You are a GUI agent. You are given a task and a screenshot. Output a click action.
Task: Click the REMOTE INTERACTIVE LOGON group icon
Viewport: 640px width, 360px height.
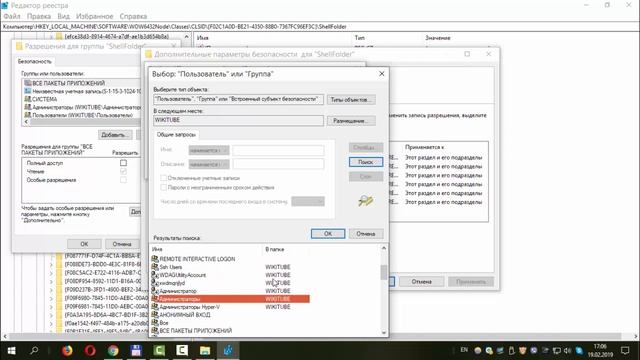tap(155, 259)
